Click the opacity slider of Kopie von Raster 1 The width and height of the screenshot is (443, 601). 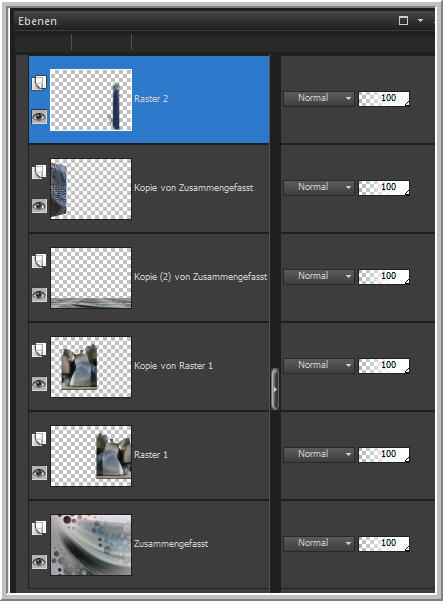pyautogui.click(x=384, y=365)
